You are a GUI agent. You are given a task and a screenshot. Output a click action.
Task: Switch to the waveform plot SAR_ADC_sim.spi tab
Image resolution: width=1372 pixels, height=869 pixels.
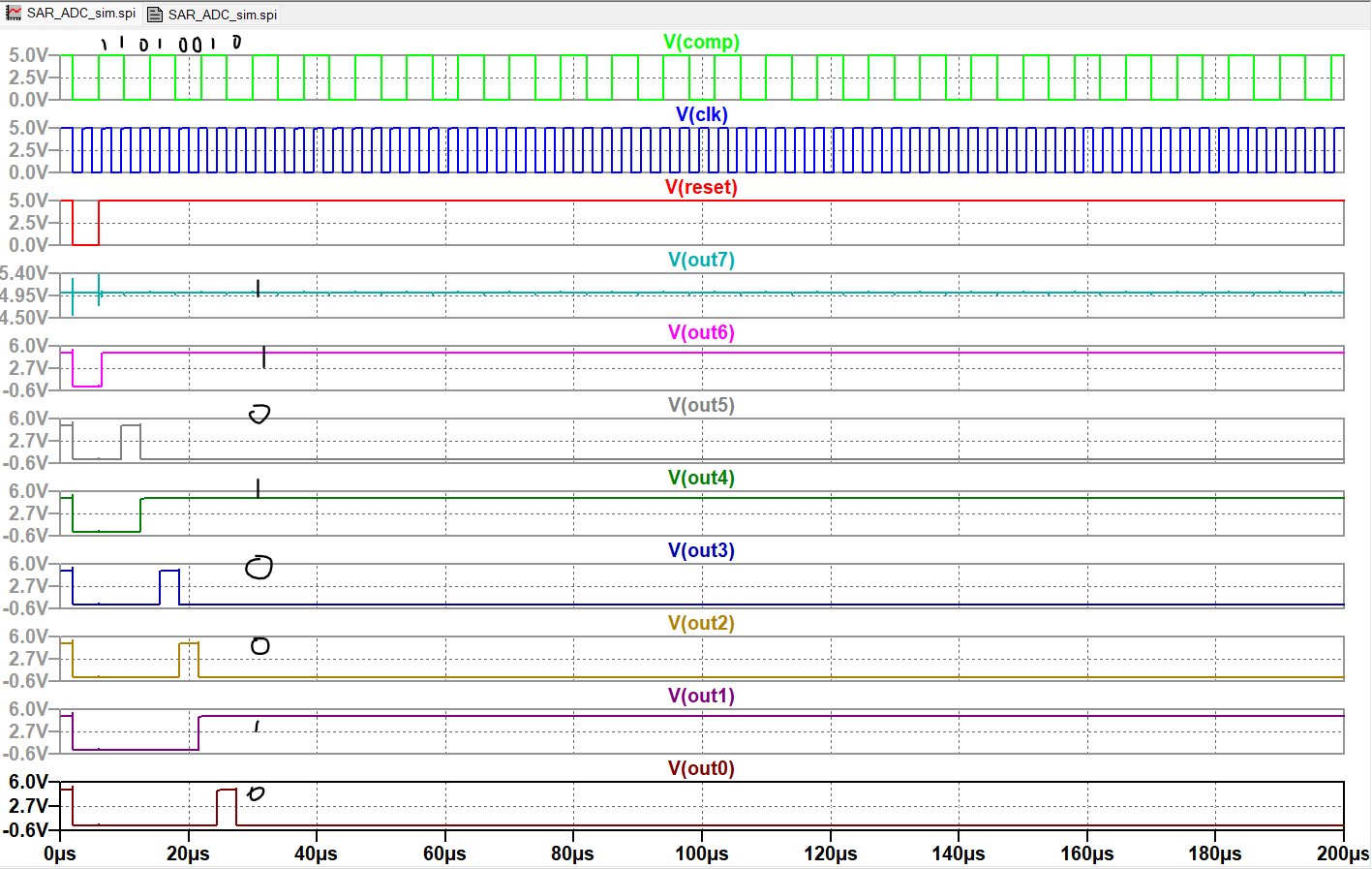tap(80, 14)
